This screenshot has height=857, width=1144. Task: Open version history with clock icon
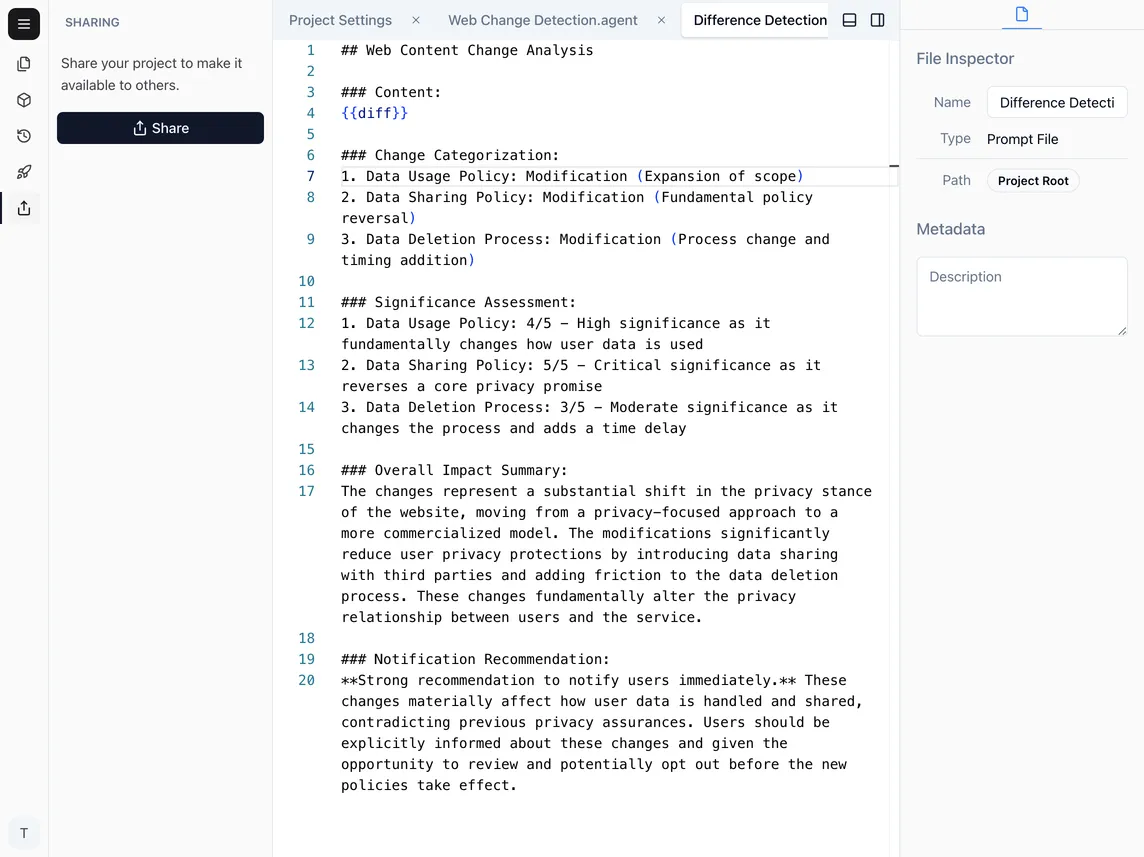coord(24,136)
